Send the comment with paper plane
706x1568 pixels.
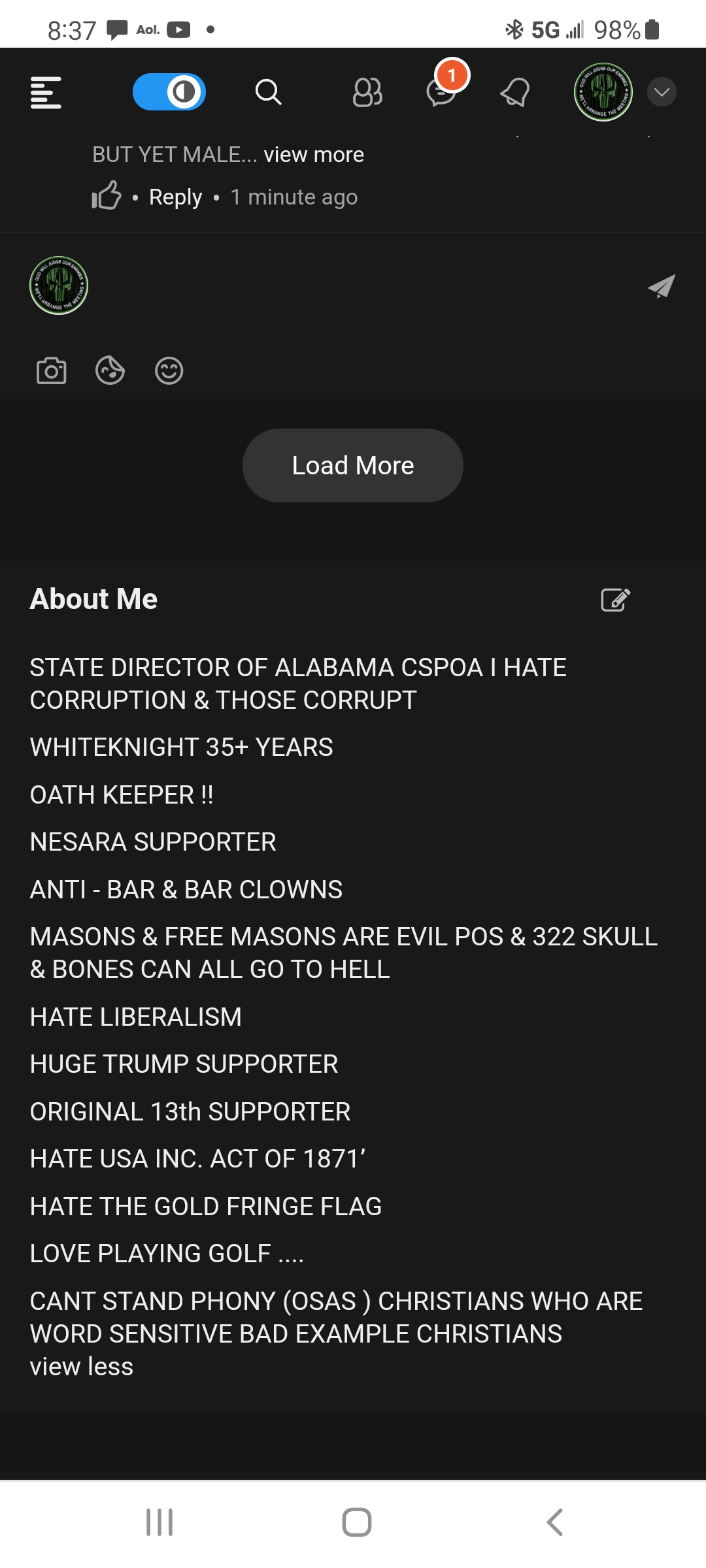(662, 286)
